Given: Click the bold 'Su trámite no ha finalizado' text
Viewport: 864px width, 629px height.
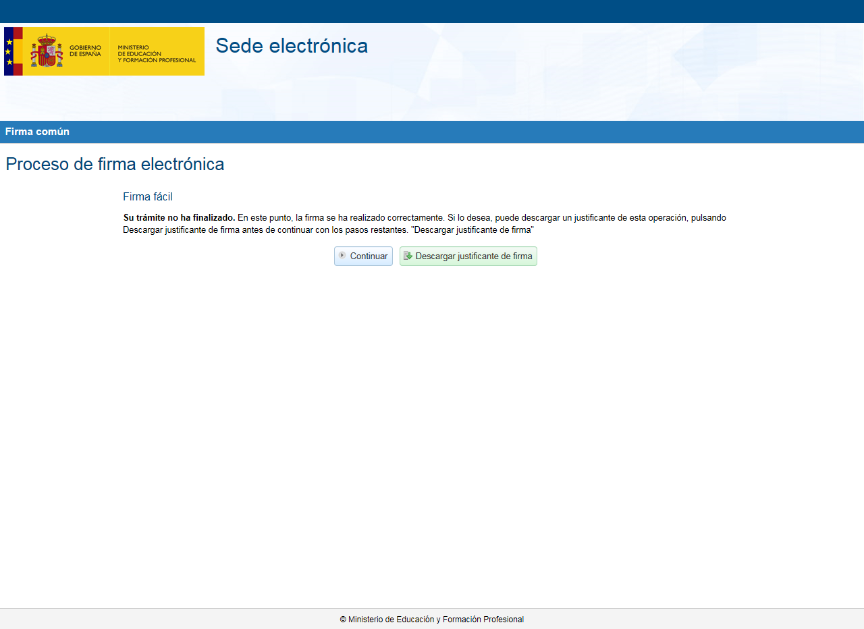Looking at the screenshot, I should point(178,217).
